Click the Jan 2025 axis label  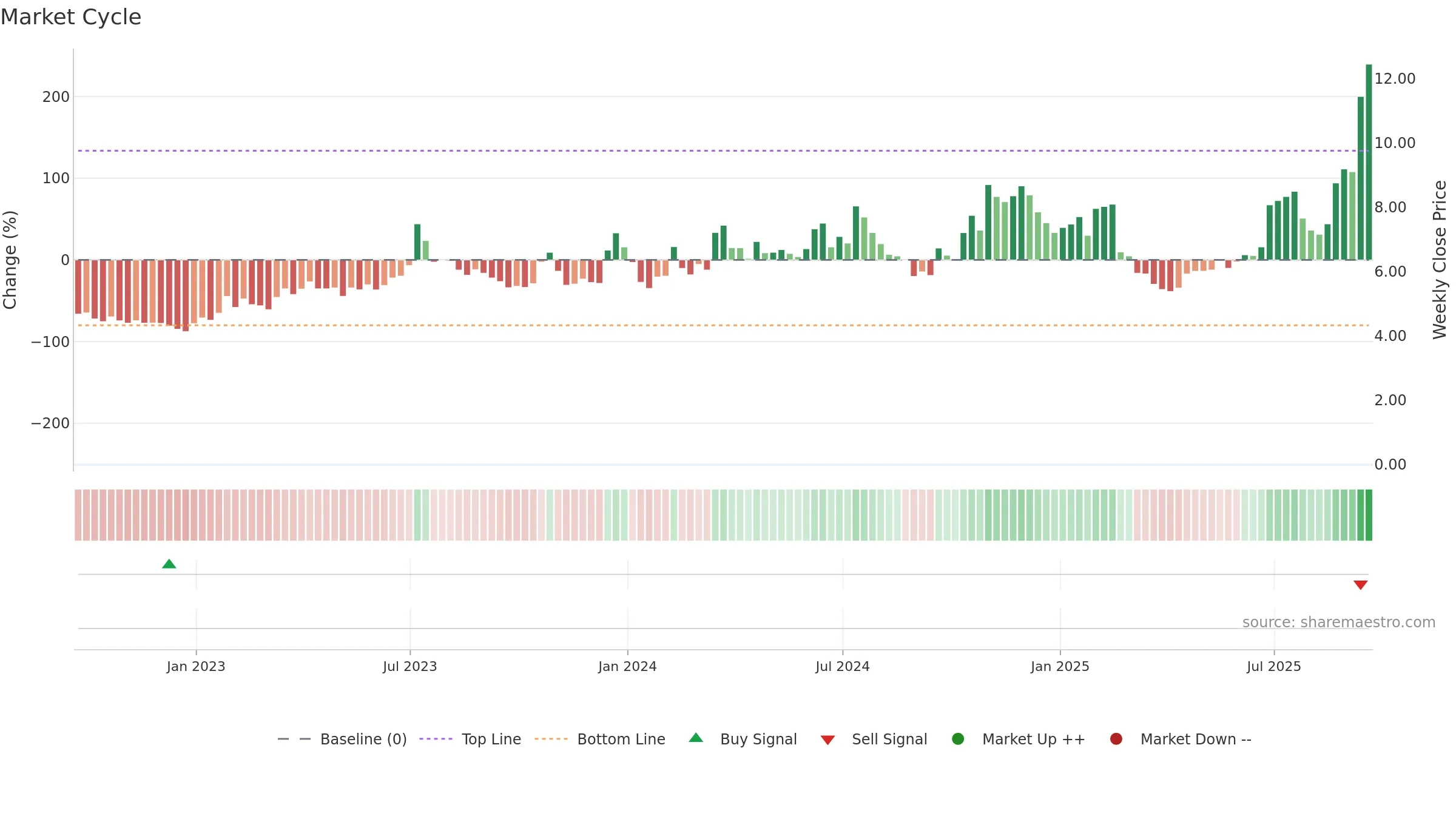[1060, 666]
